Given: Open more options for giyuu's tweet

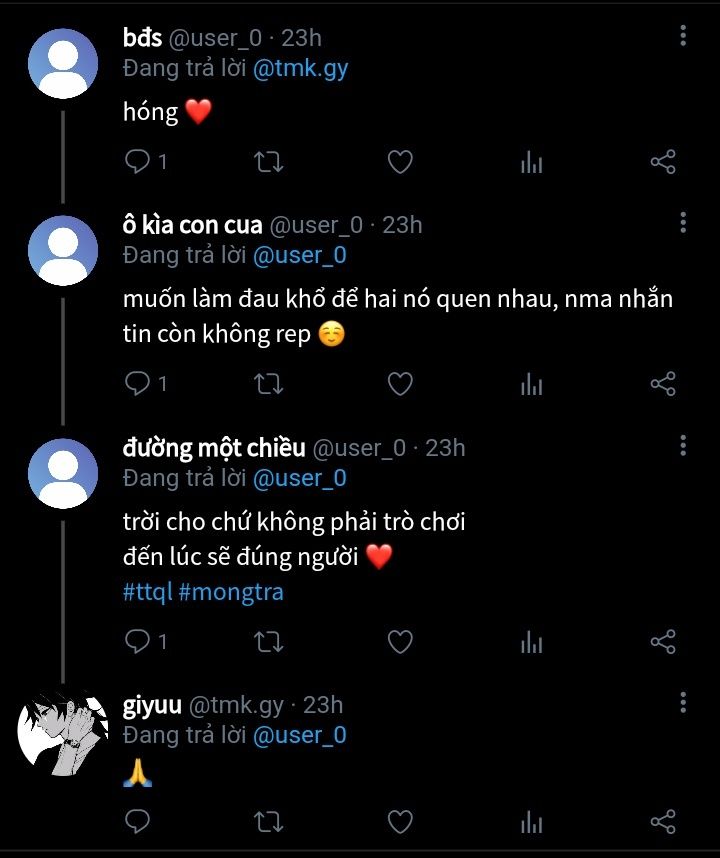Looking at the screenshot, I should (x=683, y=702).
